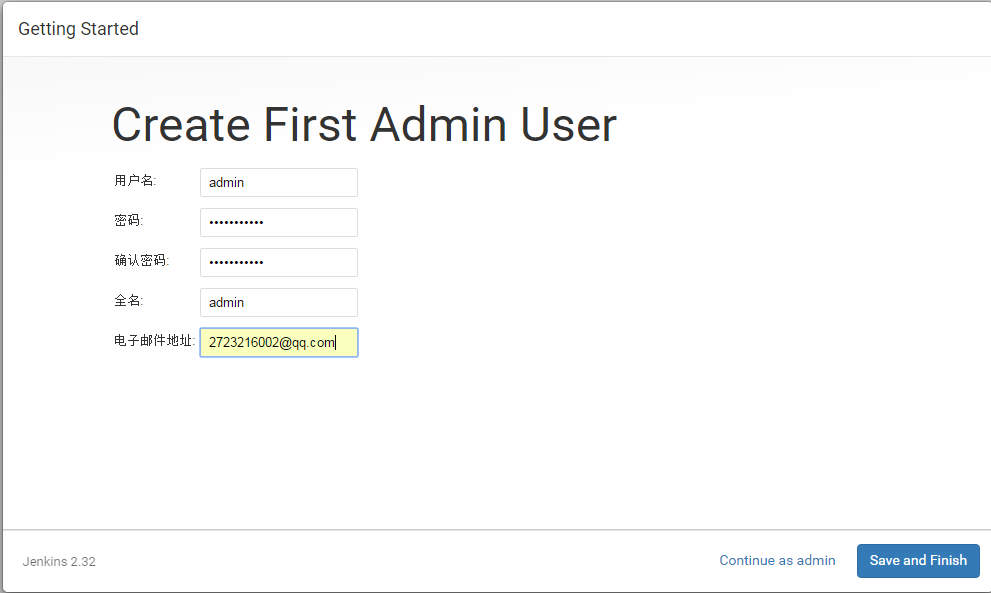Click the 密码 field label

click(x=129, y=221)
